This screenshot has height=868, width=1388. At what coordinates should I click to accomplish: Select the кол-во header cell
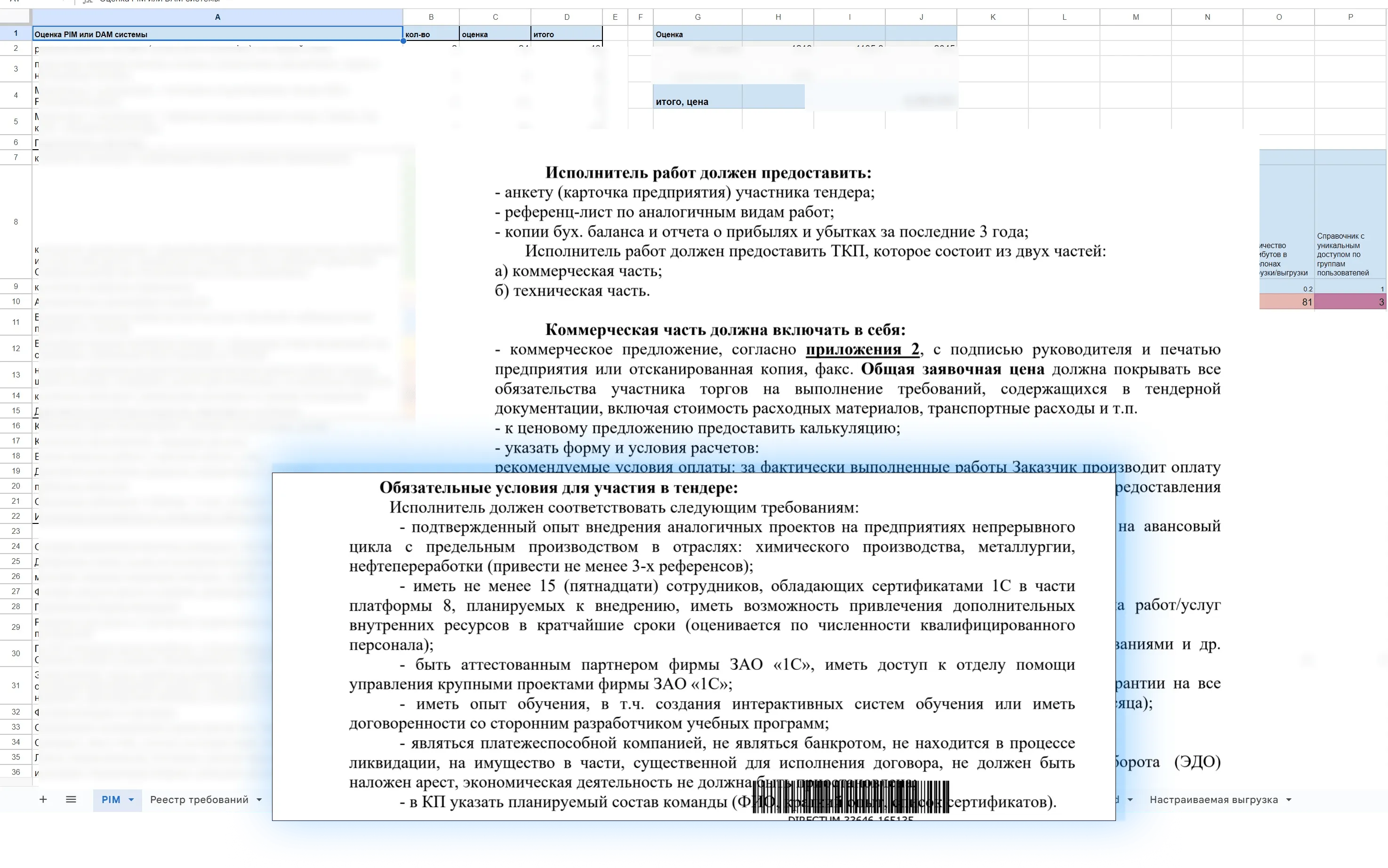click(x=431, y=34)
